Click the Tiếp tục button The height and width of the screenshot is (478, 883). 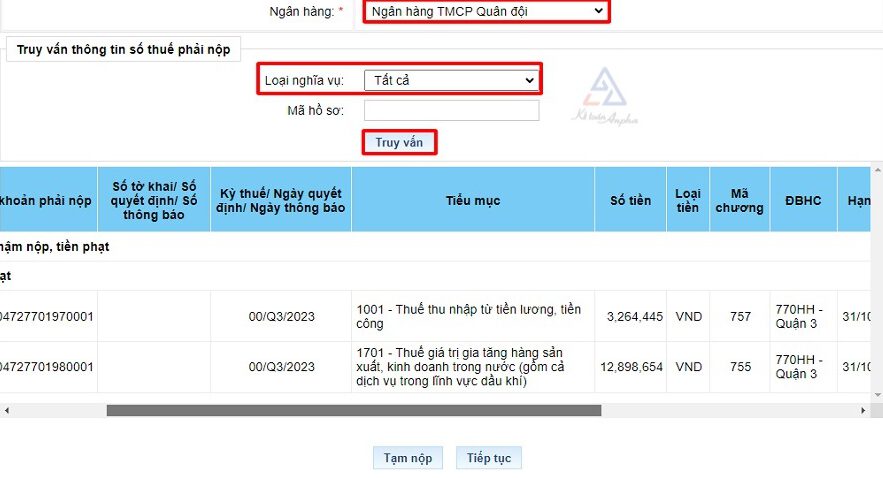[488, 458]
